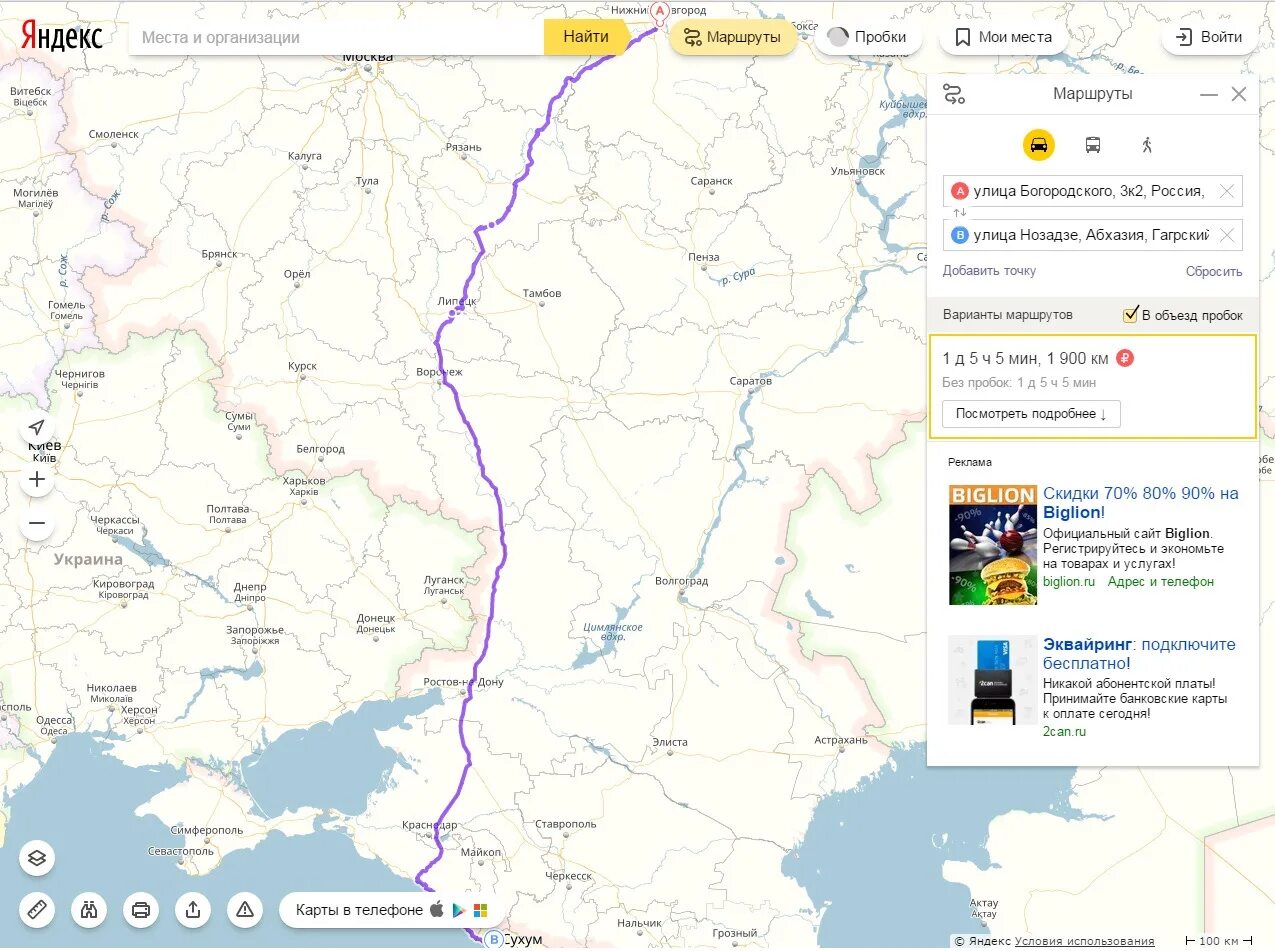Click 'Сбросить' reset link
The height and width of the screenshot is (951, 1275).
pos(1214,271)
